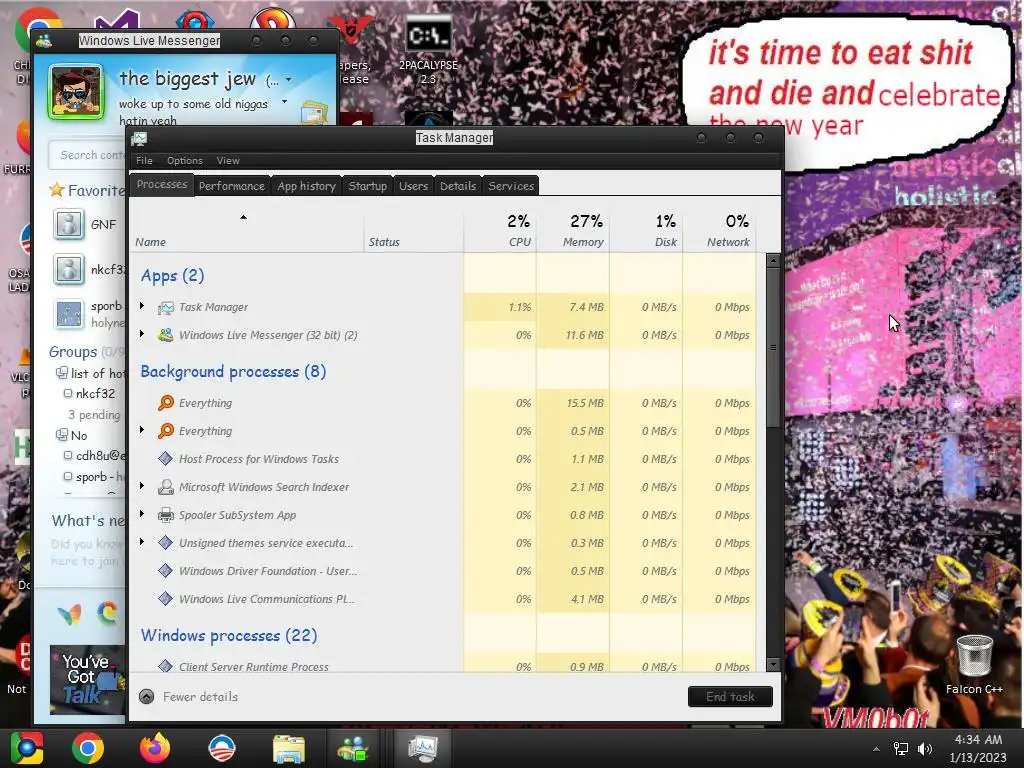Select the Windows Live Messenger icon in process list
The width and height of the screenshot is (1024, 768).
coord(166,335)
